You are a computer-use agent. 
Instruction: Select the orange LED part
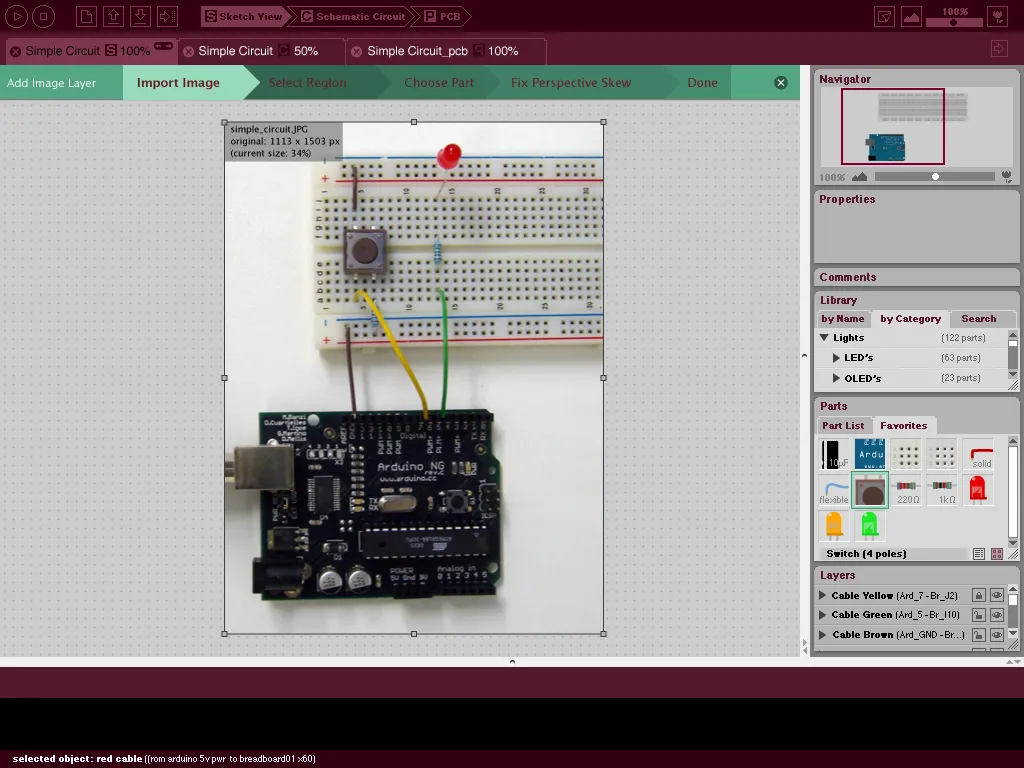(x=834, y=526)
